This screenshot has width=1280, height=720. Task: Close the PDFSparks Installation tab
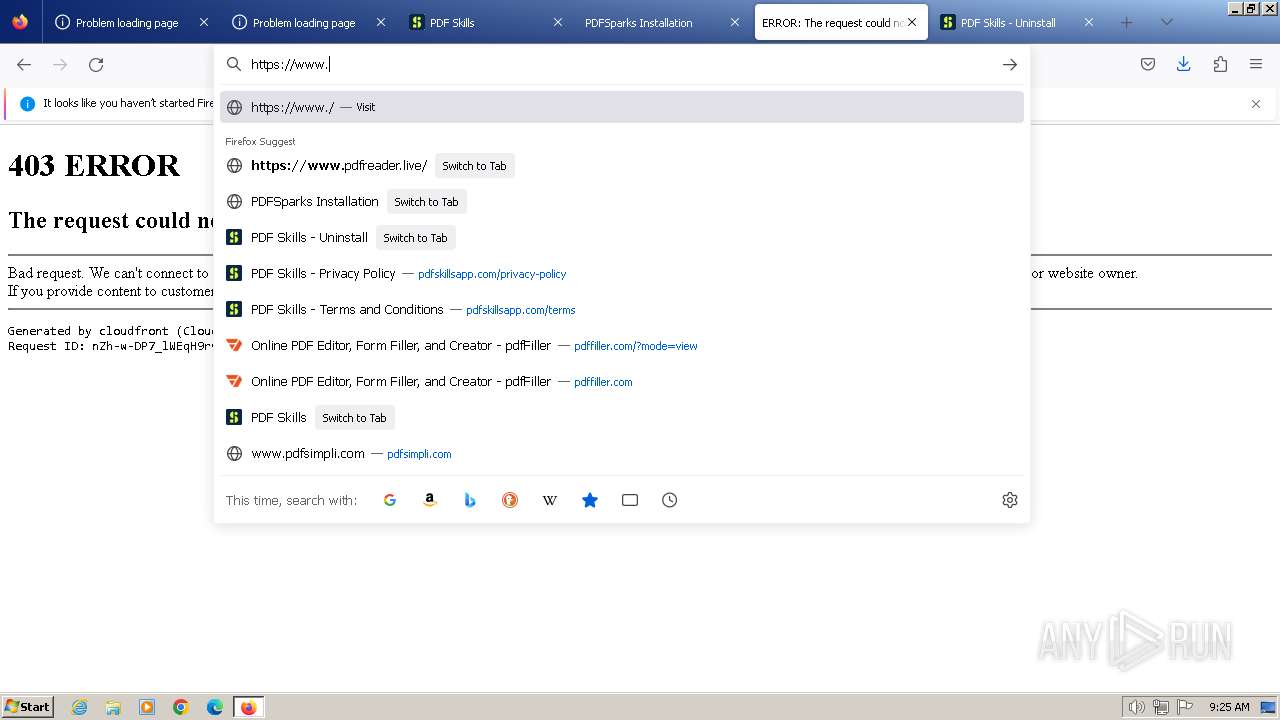click(x=735, y=22)
